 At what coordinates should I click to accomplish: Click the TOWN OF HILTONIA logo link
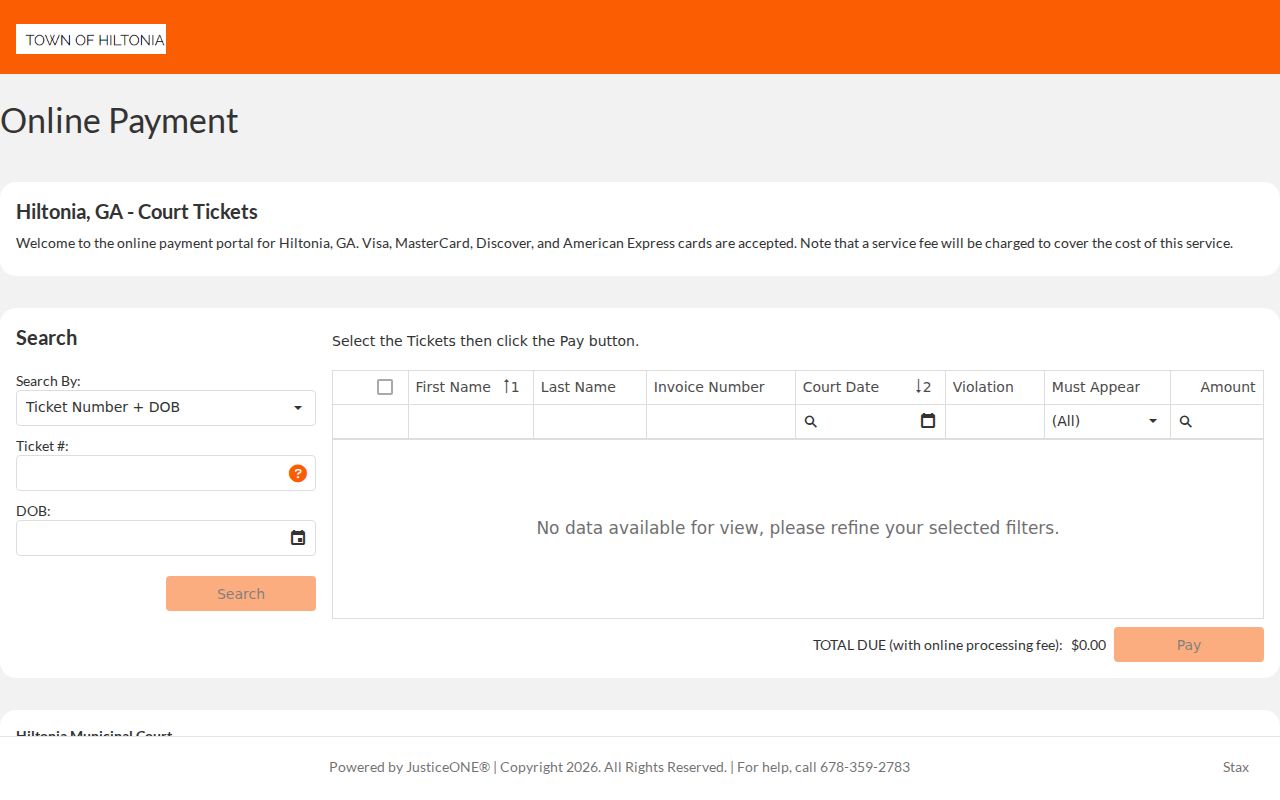tap(91, 40)
